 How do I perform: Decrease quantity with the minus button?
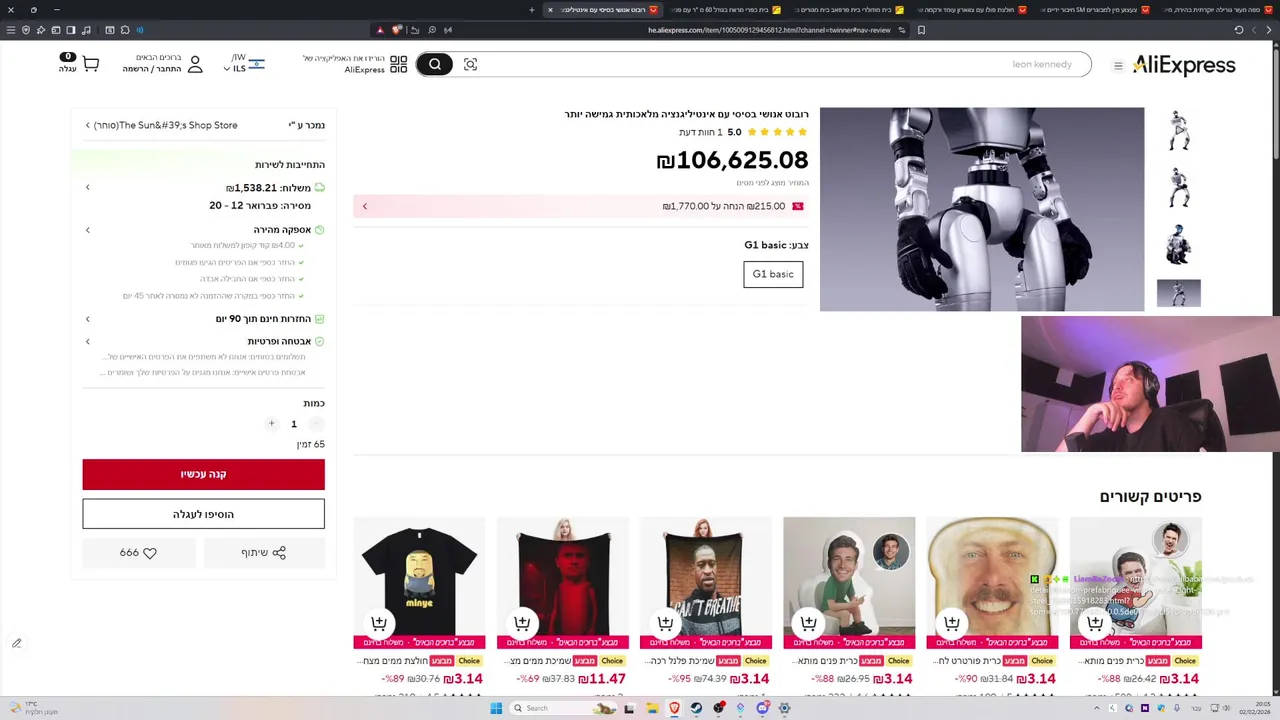coord(316,424)
